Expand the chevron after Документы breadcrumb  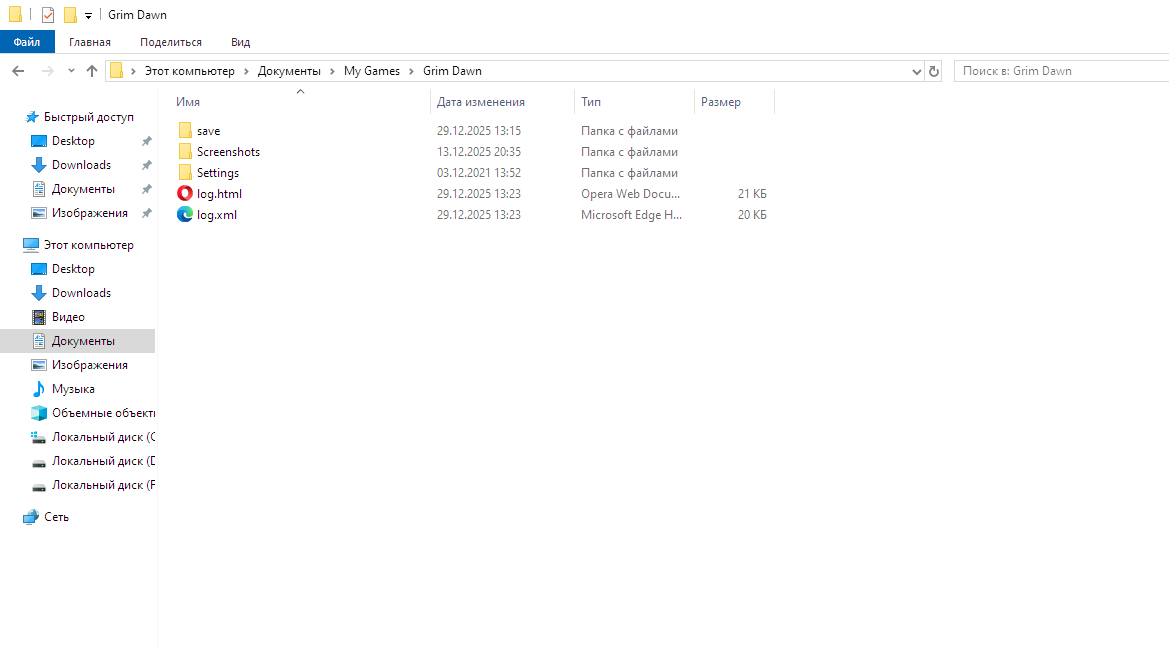[333, 71]
